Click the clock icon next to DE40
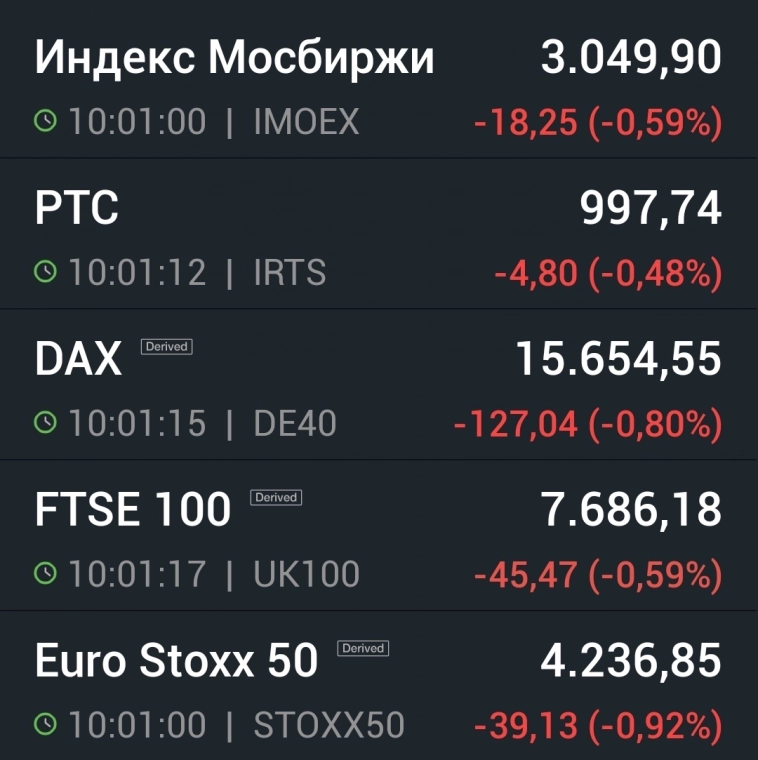This screenshot has width=758, height=760. [x=46, y=424]
